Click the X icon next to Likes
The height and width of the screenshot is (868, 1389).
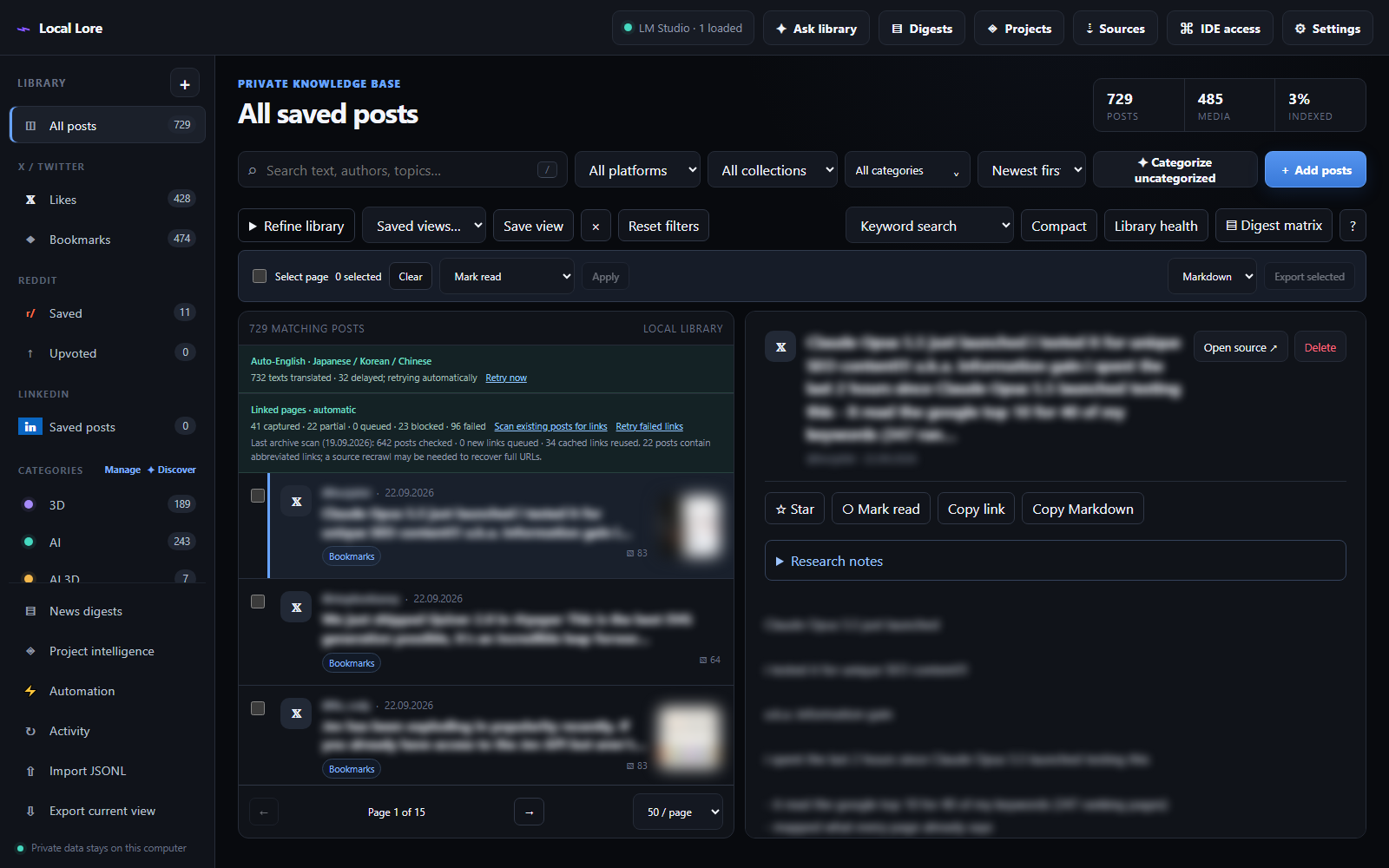click(30, 200)
